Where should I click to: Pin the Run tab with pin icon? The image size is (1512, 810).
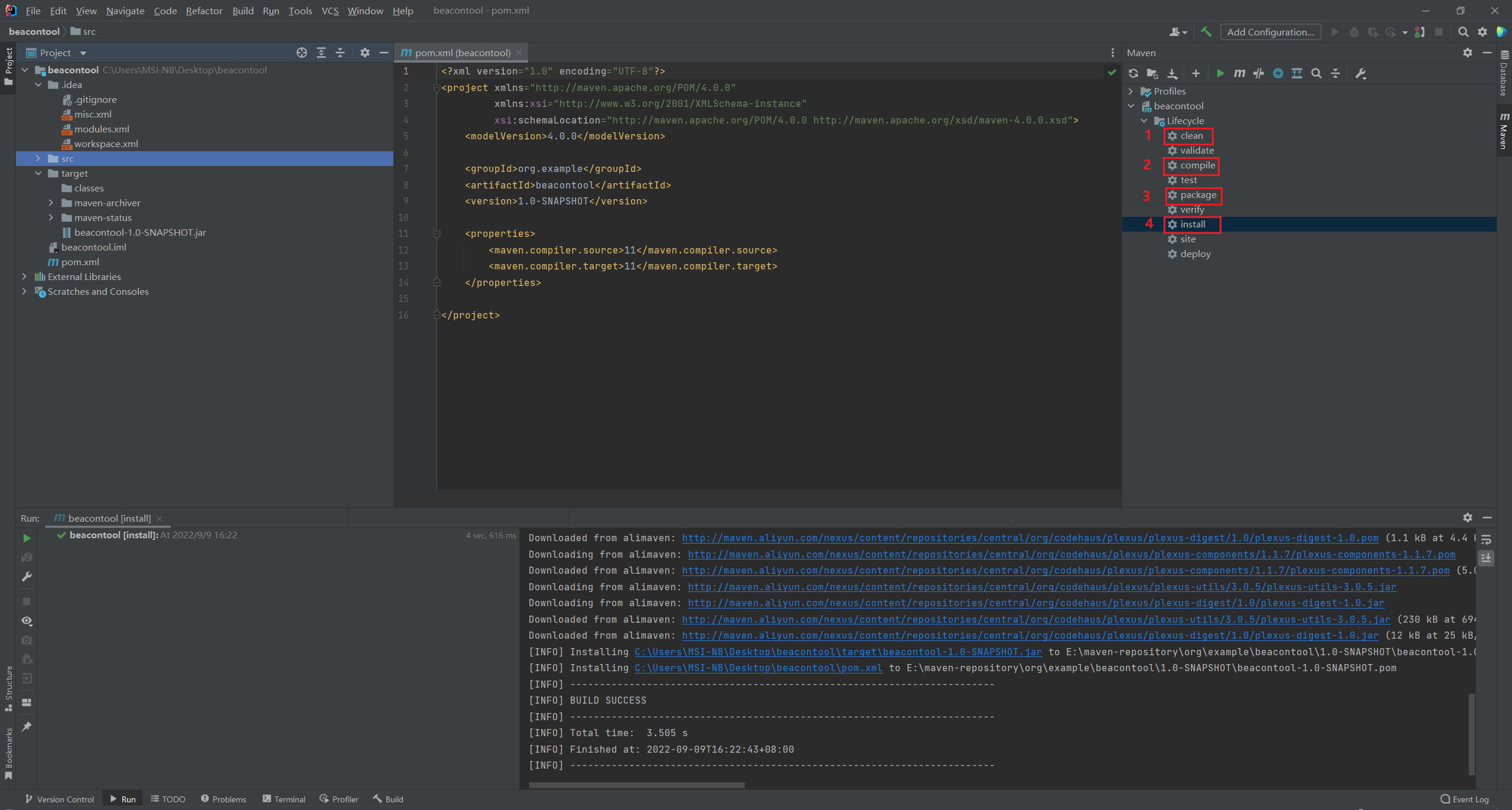pos(27,727)
